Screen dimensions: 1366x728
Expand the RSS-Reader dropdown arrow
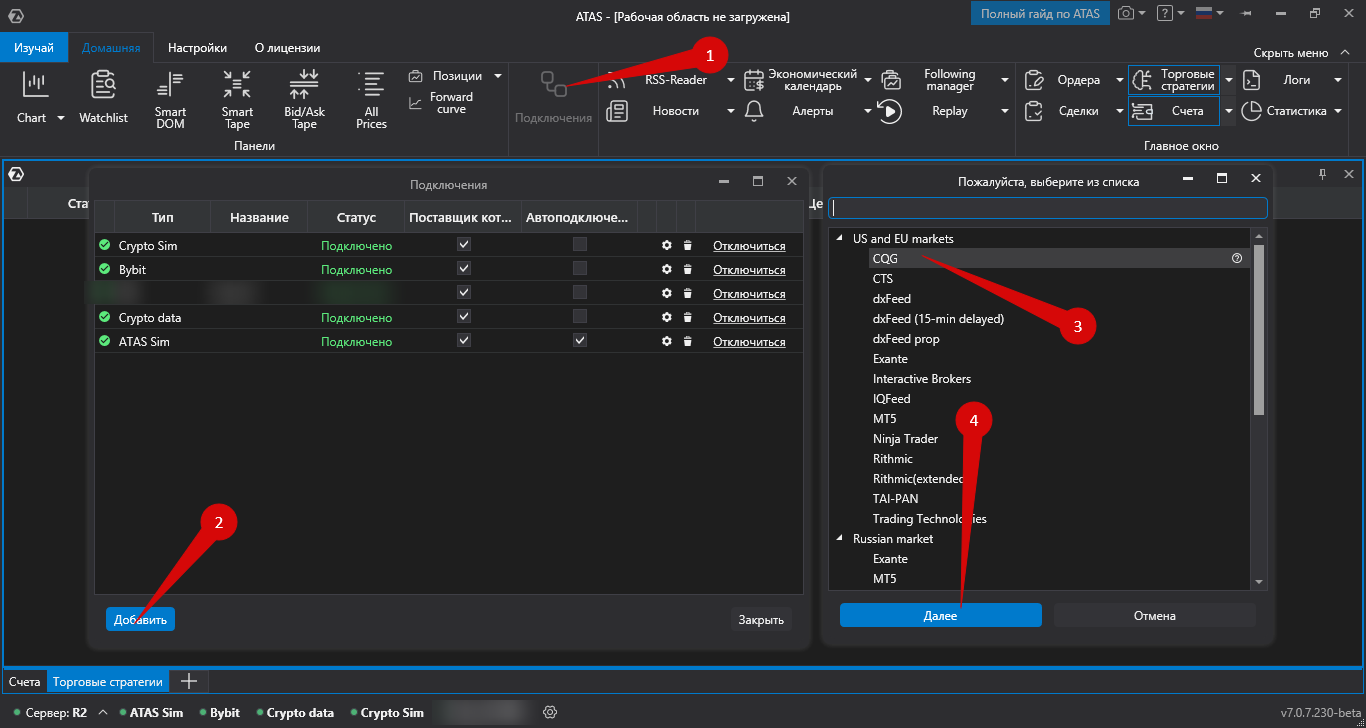click(731, 80)
